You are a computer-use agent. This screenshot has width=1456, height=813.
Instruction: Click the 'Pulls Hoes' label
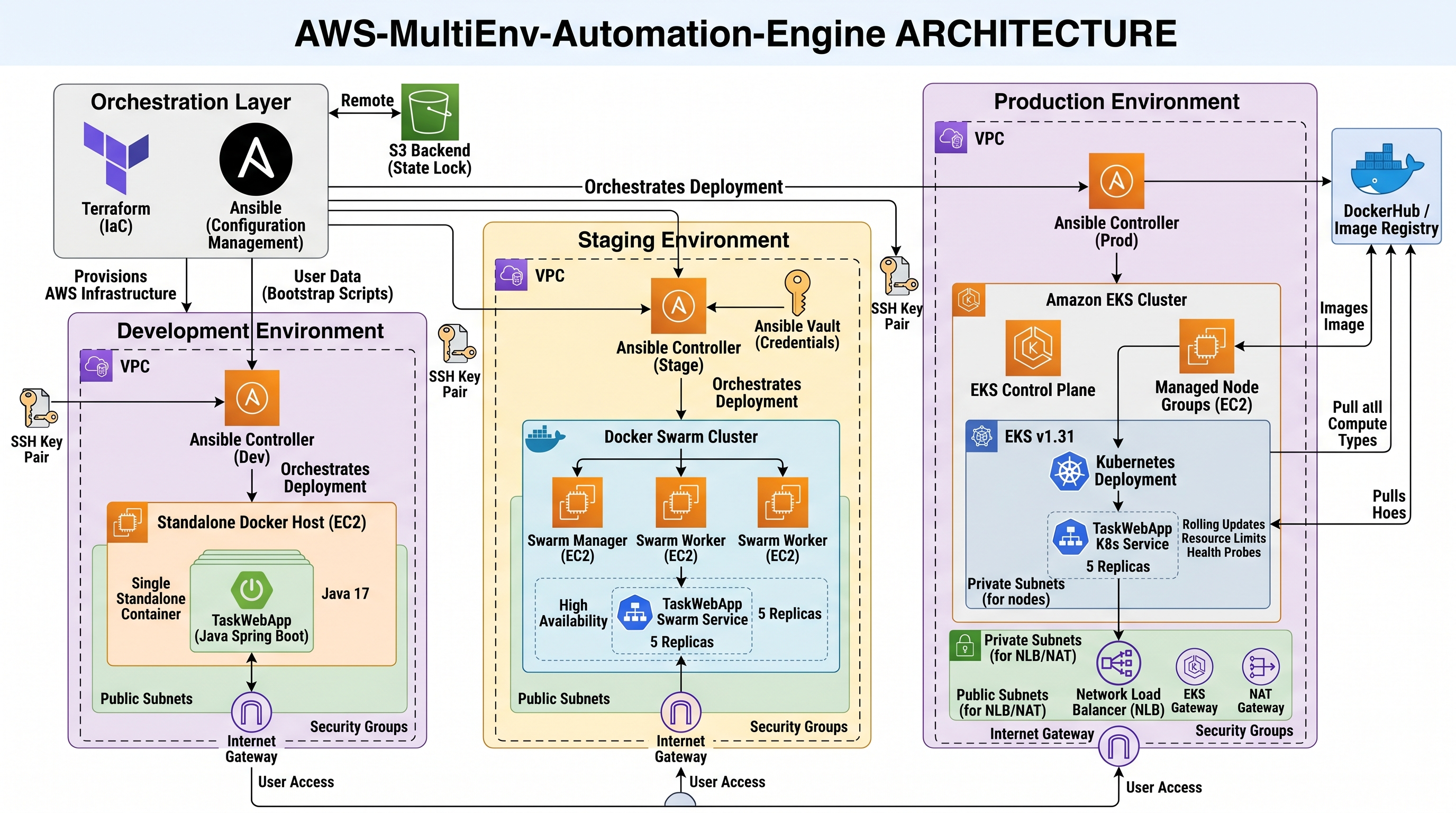1389,504
